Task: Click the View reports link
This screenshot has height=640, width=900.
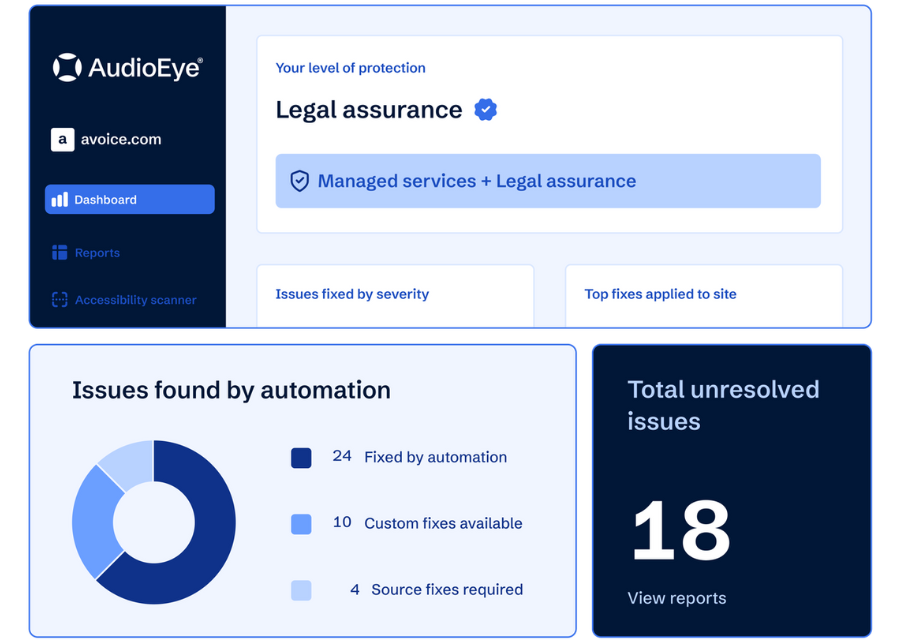Action: pyautogui.click(x=676, y=598)
